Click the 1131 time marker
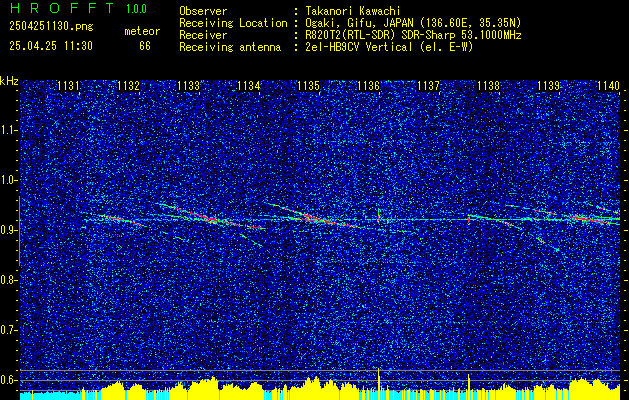 [x=69, y=85]
